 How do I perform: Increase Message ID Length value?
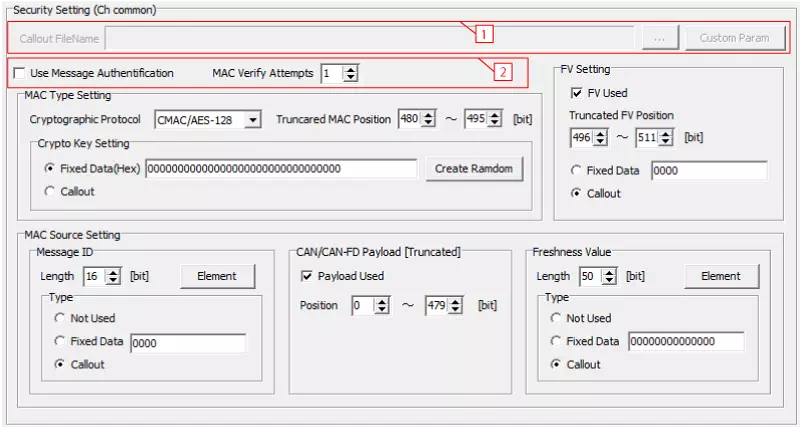point(113,272)
